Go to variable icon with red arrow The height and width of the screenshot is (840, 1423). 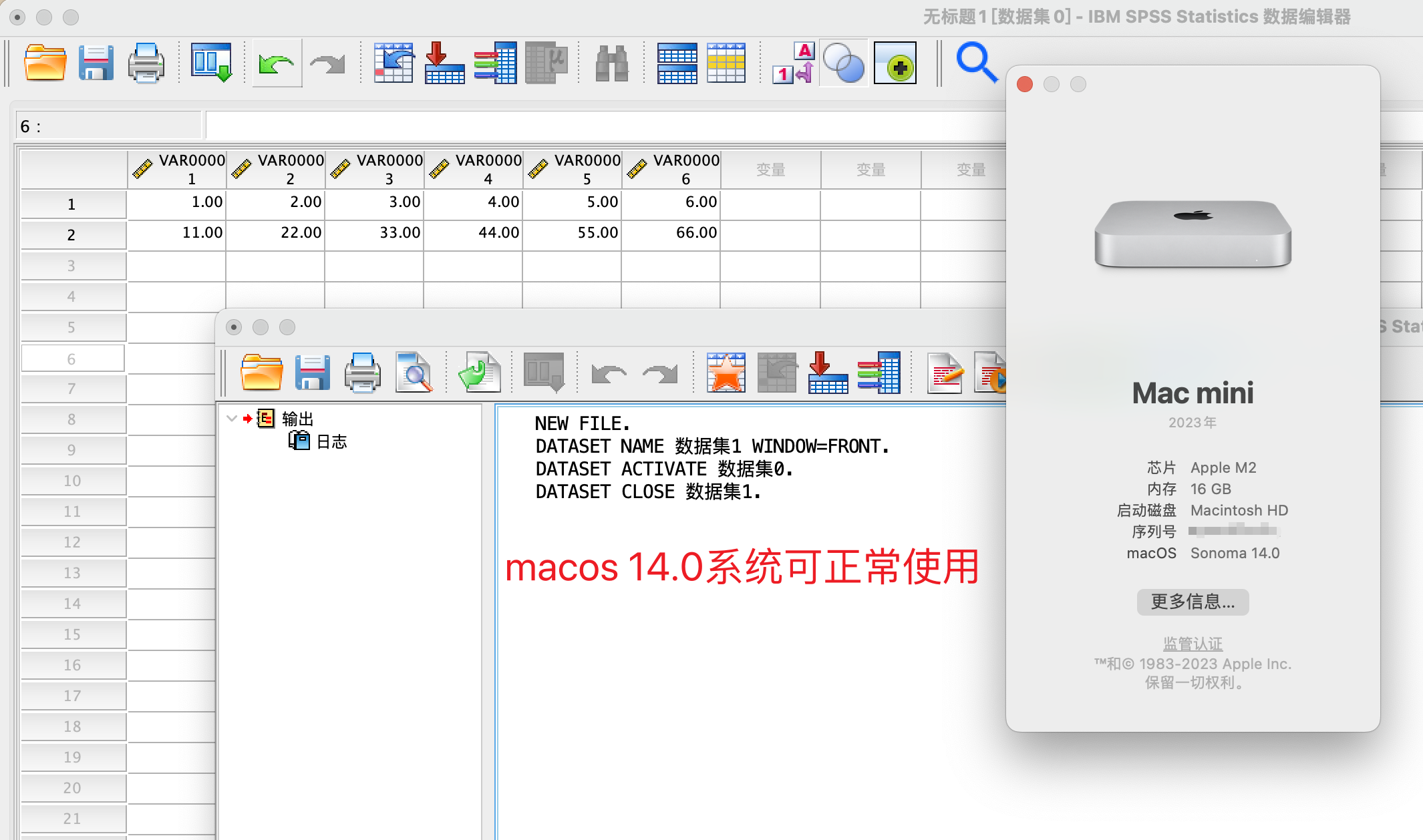(444, 63)
